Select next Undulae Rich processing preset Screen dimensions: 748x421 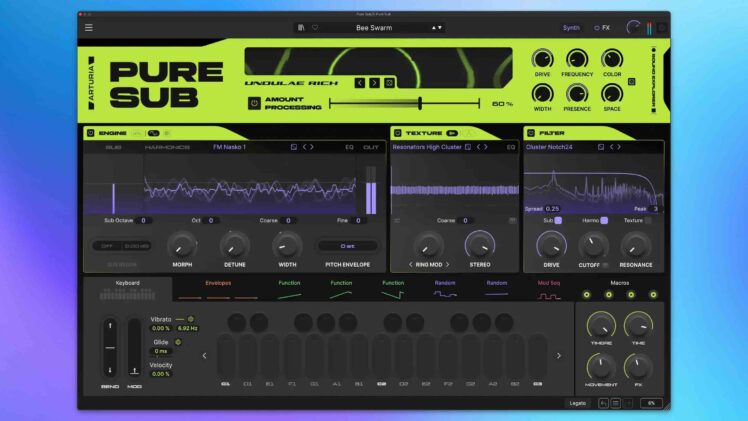point(374,83)
